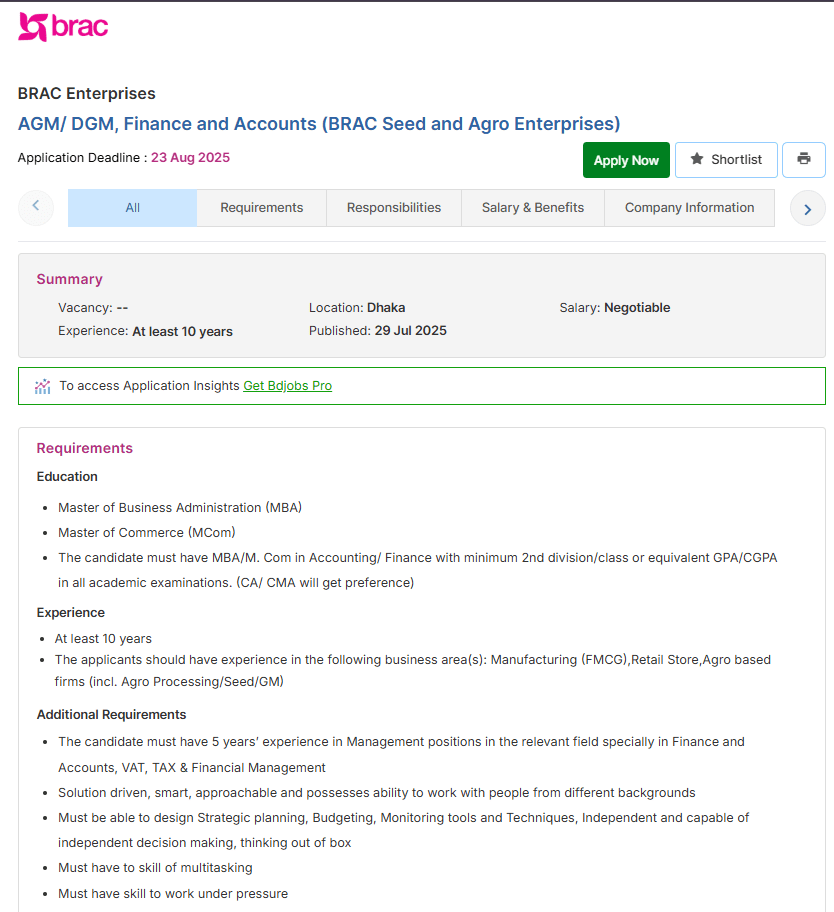Click the print icon button

(x=804, y=159)
